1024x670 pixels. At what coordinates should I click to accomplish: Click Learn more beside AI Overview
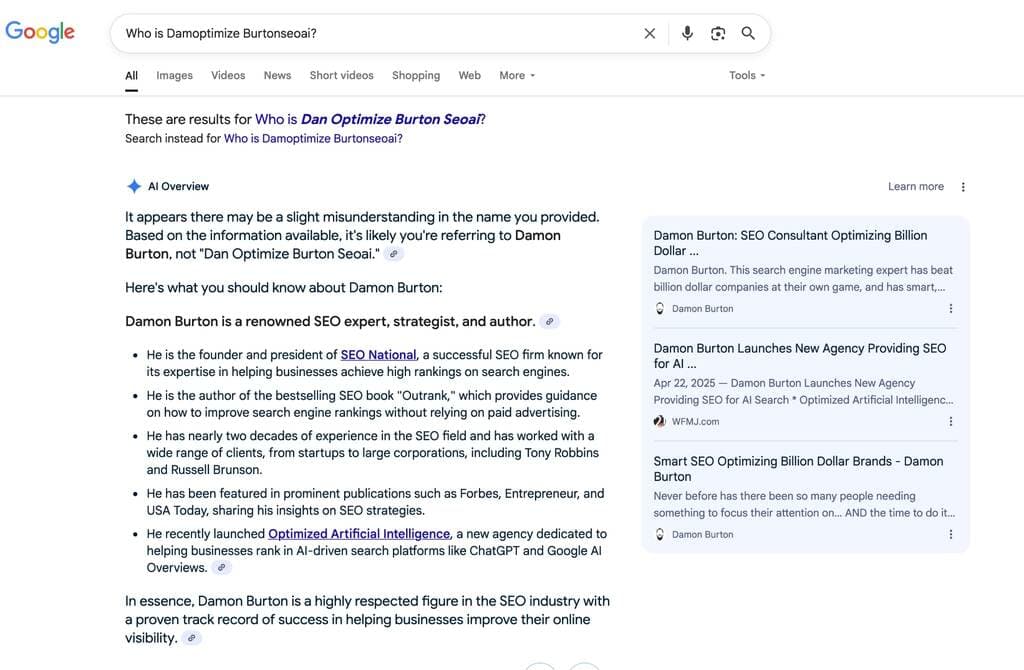click(x=915, y=187)
